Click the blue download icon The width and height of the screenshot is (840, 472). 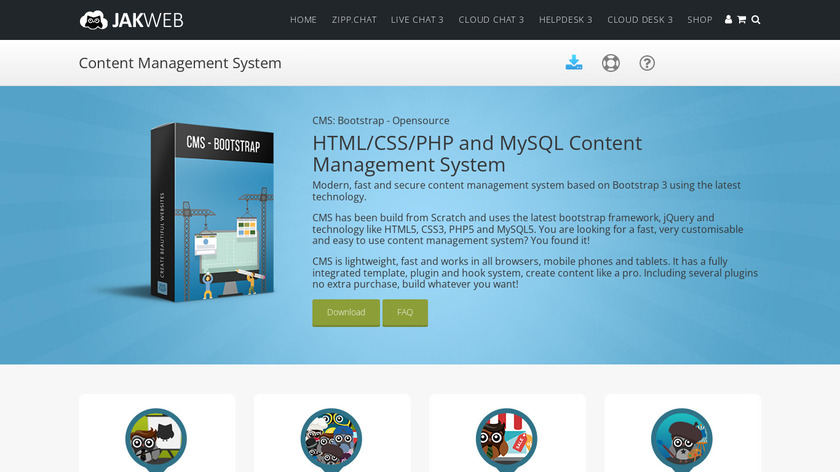(x=574, y=63)
